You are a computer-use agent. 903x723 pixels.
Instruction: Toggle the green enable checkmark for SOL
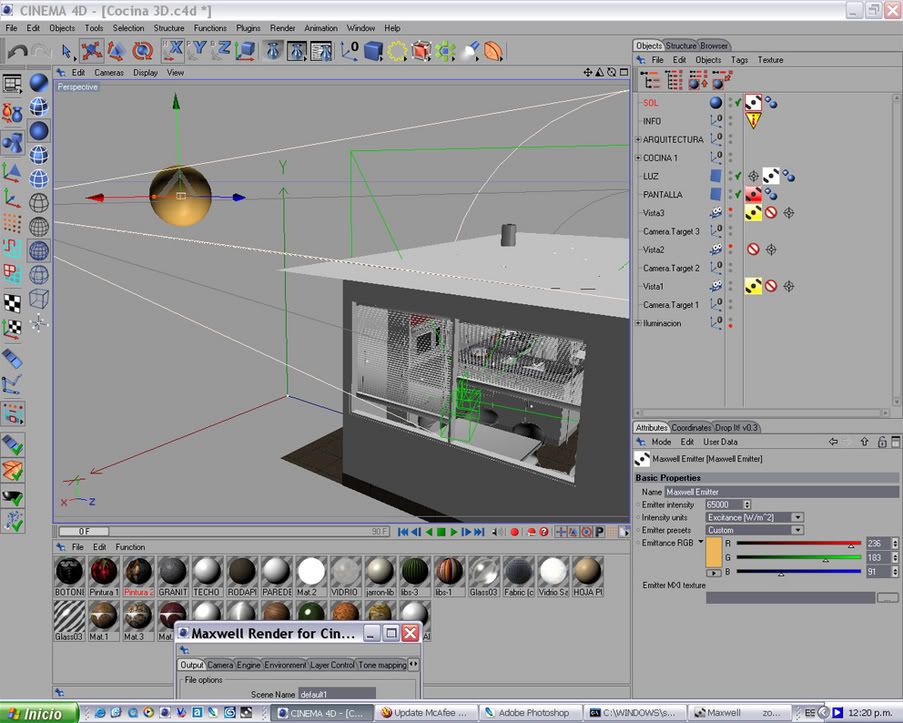pos(738,102)
